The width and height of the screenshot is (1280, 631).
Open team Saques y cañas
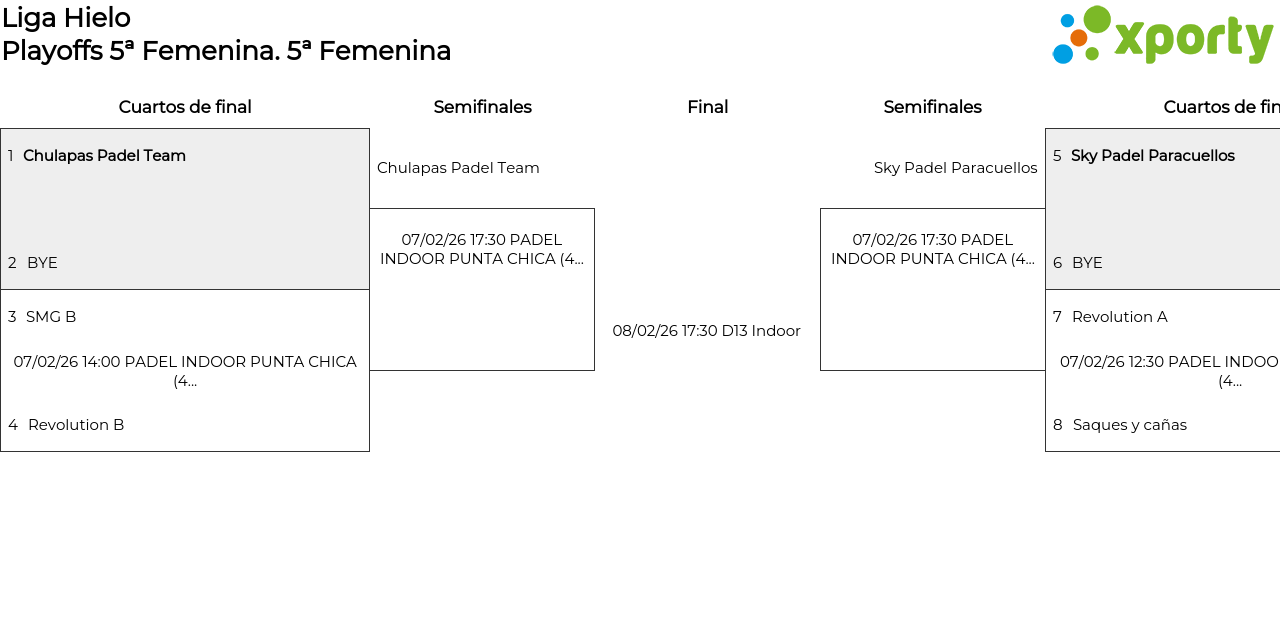click(1129, 425)
